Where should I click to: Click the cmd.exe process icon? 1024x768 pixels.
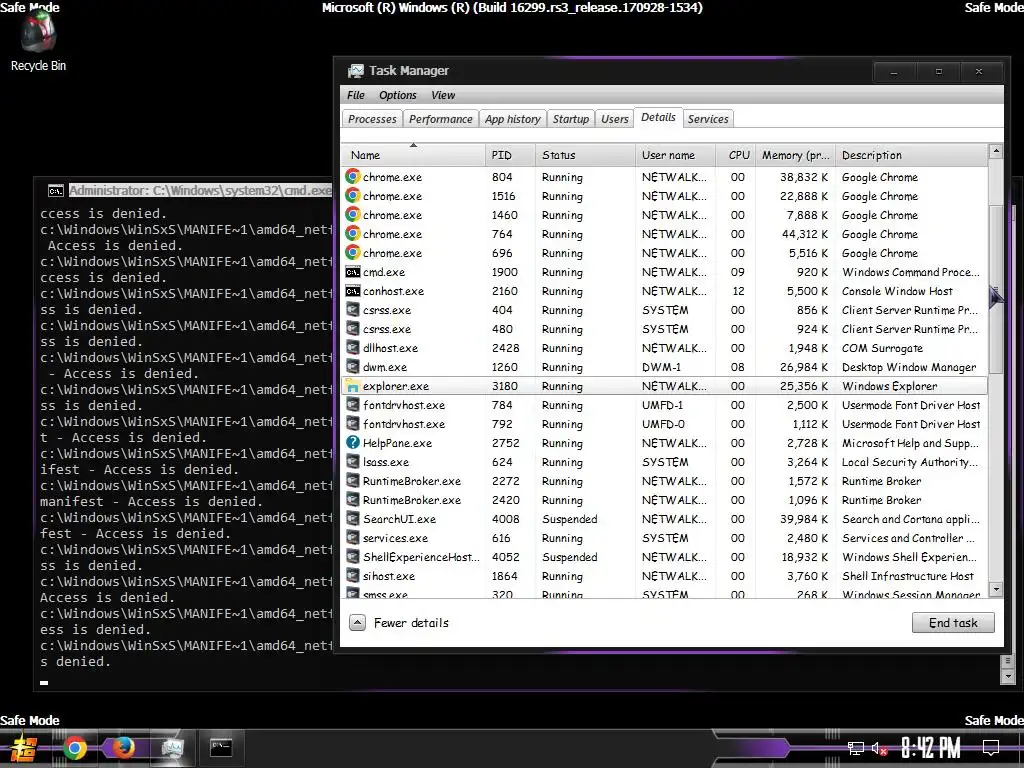point(353,272)
